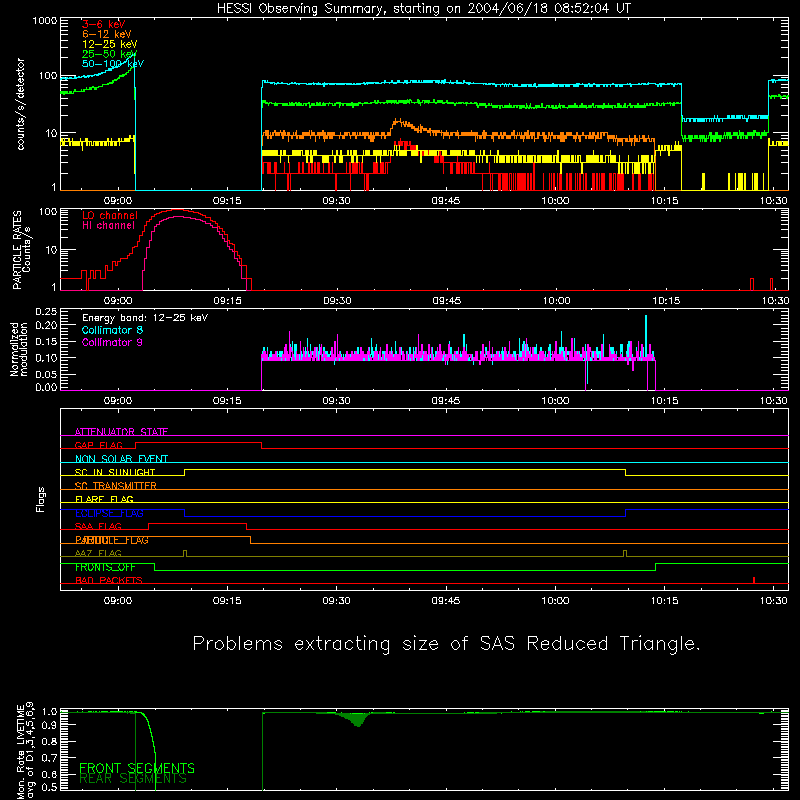Select the Collimator 8 legend label
This screenshot has width=800, height=800.
[x=112, y=330]
